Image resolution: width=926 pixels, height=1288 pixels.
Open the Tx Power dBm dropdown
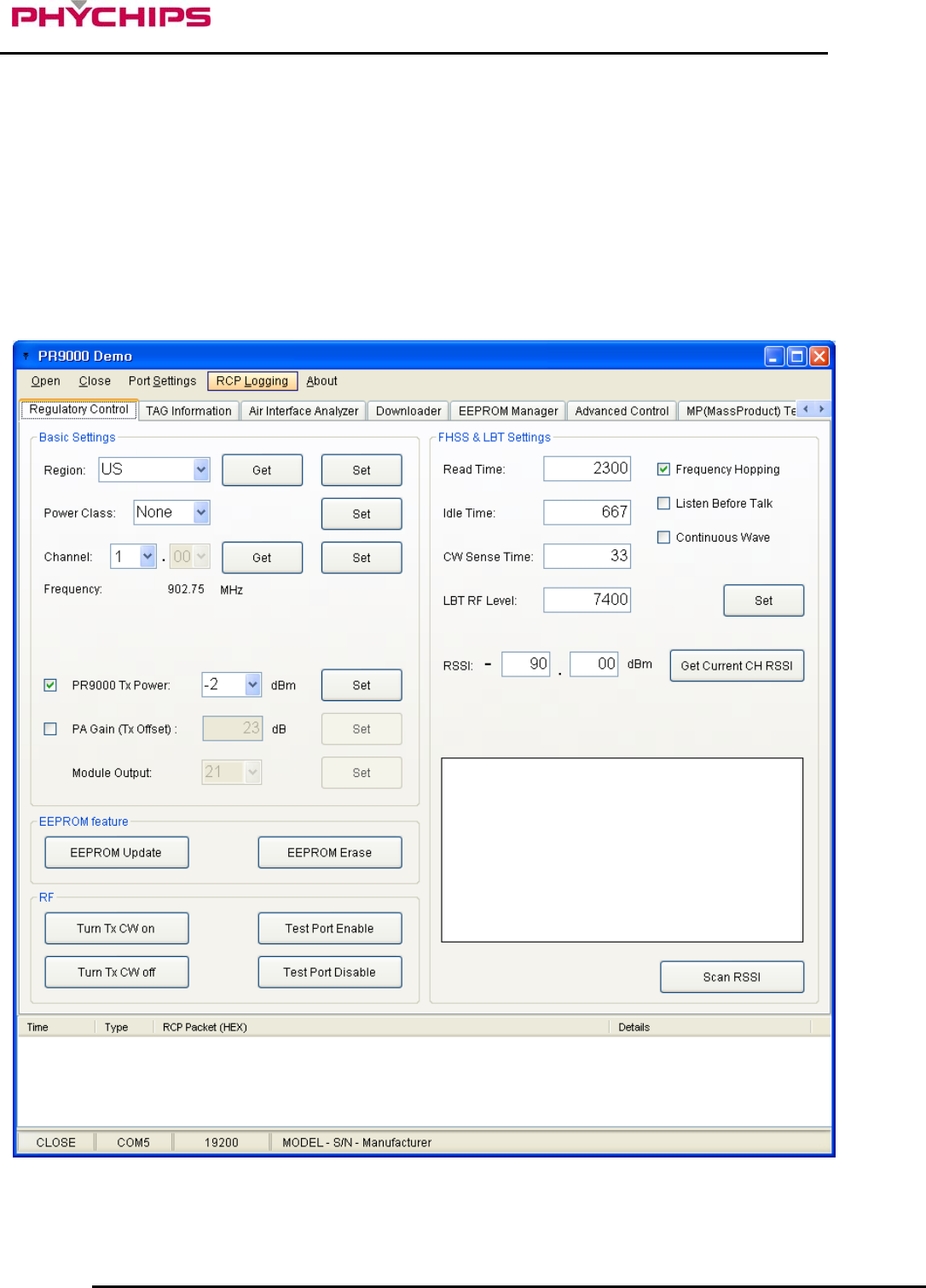253,684
